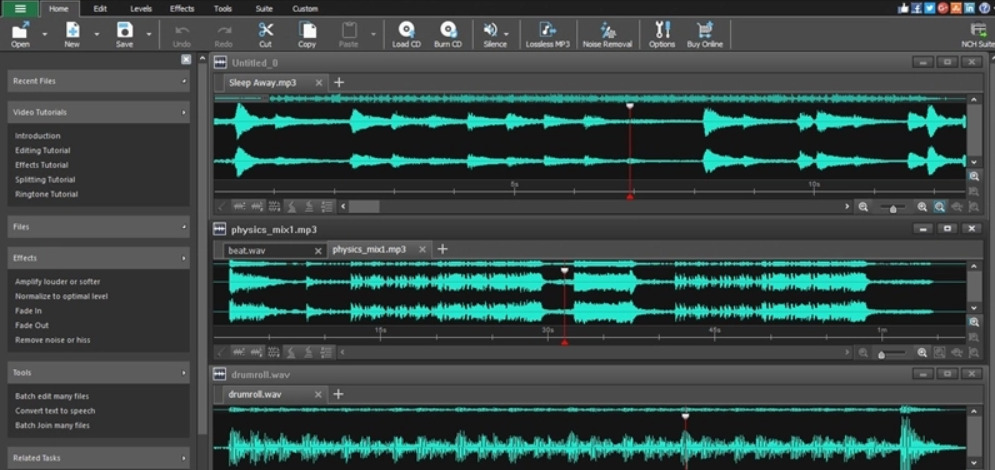Click the Buy Online cart icon
Viewport: 995px width, 470px height.
[x=704, y=30]
